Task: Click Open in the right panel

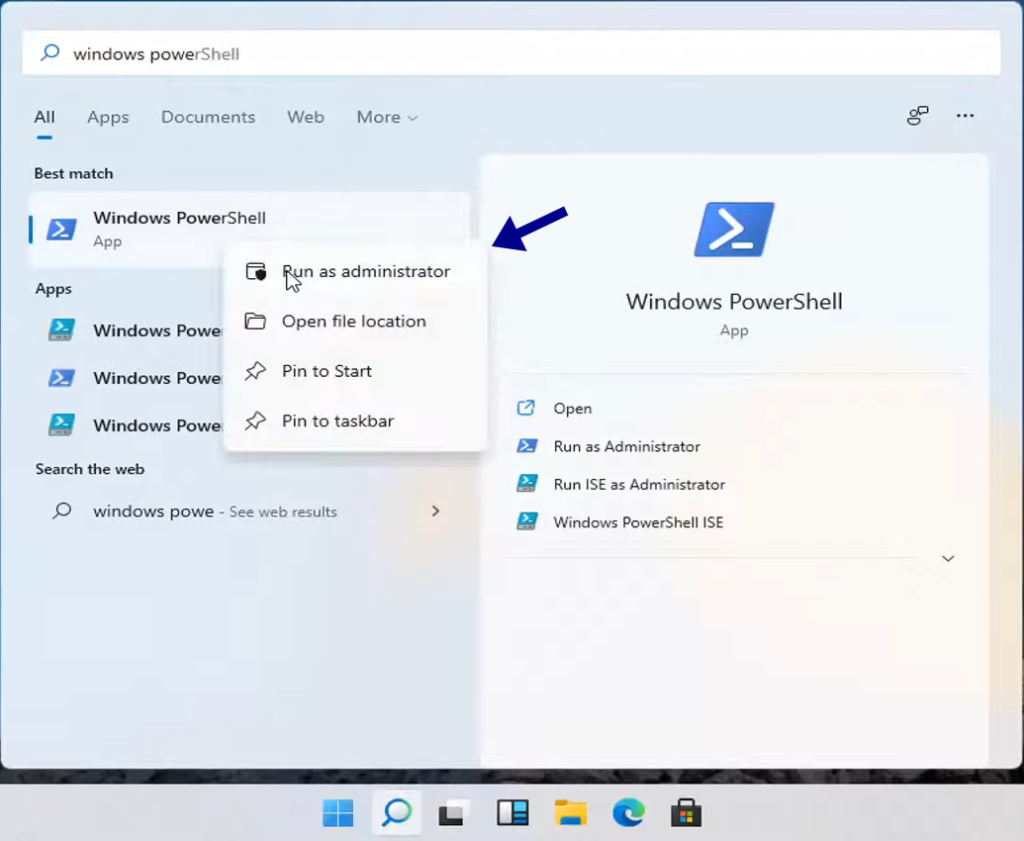Action: point(571,408)
